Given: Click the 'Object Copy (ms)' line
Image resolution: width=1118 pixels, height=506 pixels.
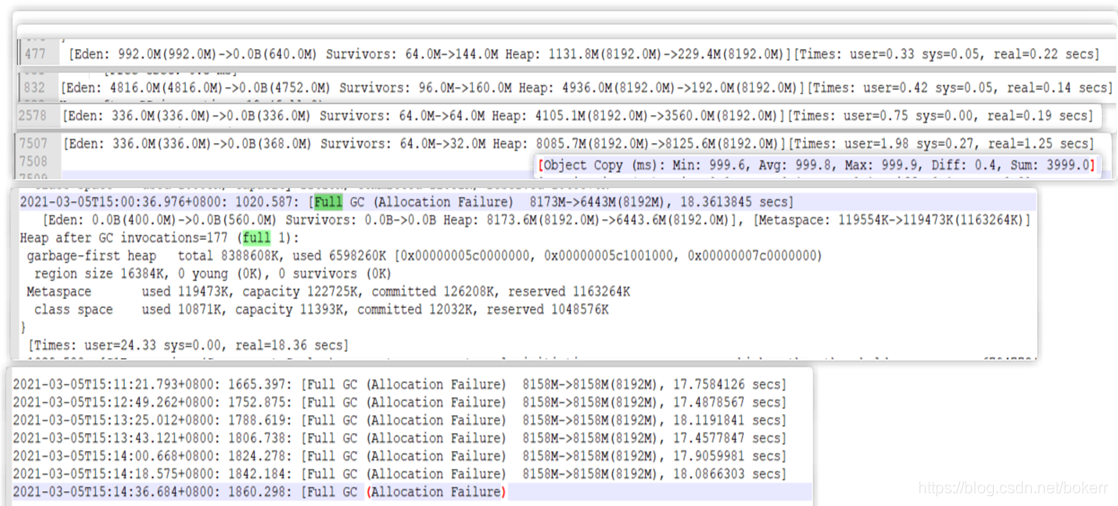Looking at the screenshot, I should tap(816, 165).
